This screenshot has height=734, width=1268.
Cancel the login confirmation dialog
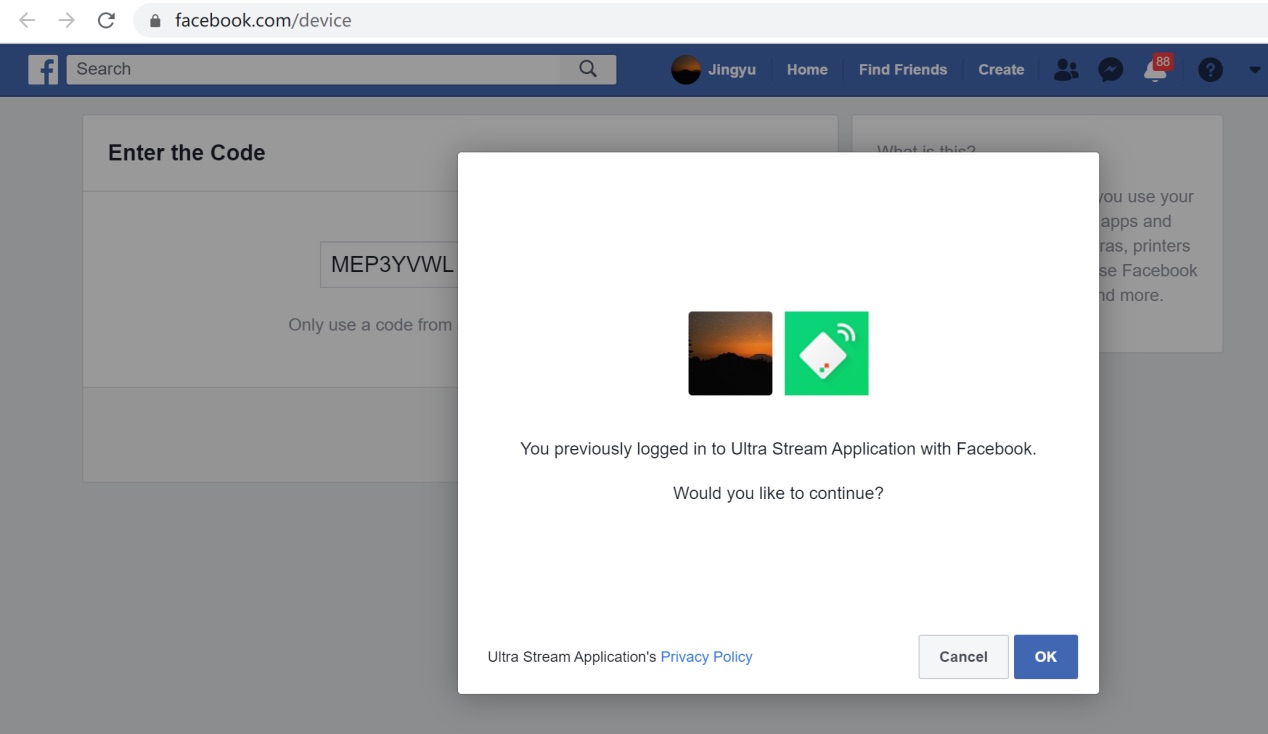(963, 657)
